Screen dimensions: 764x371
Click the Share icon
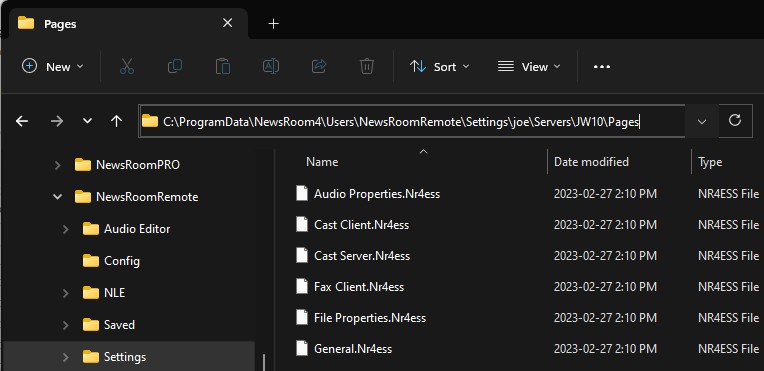point(319,66)
